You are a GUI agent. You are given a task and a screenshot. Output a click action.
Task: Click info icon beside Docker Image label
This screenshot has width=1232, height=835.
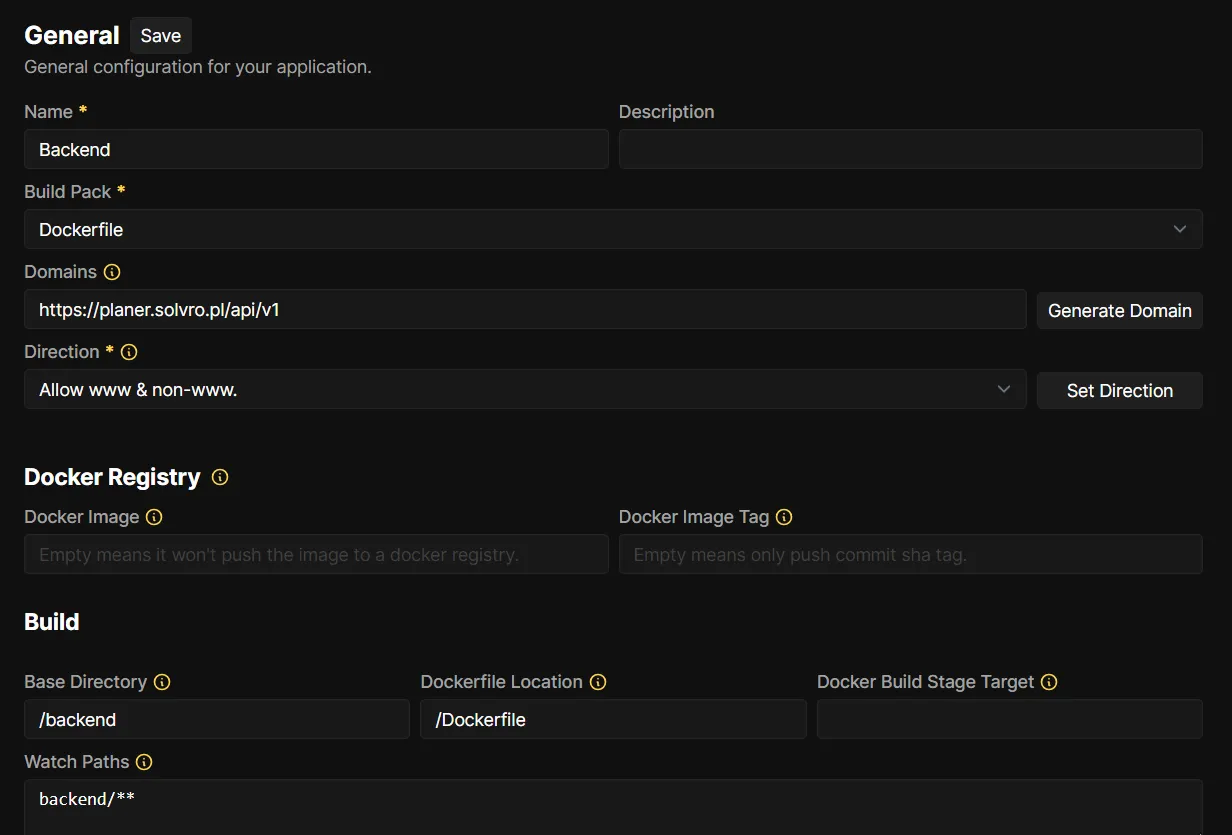[x=154, y=517]
